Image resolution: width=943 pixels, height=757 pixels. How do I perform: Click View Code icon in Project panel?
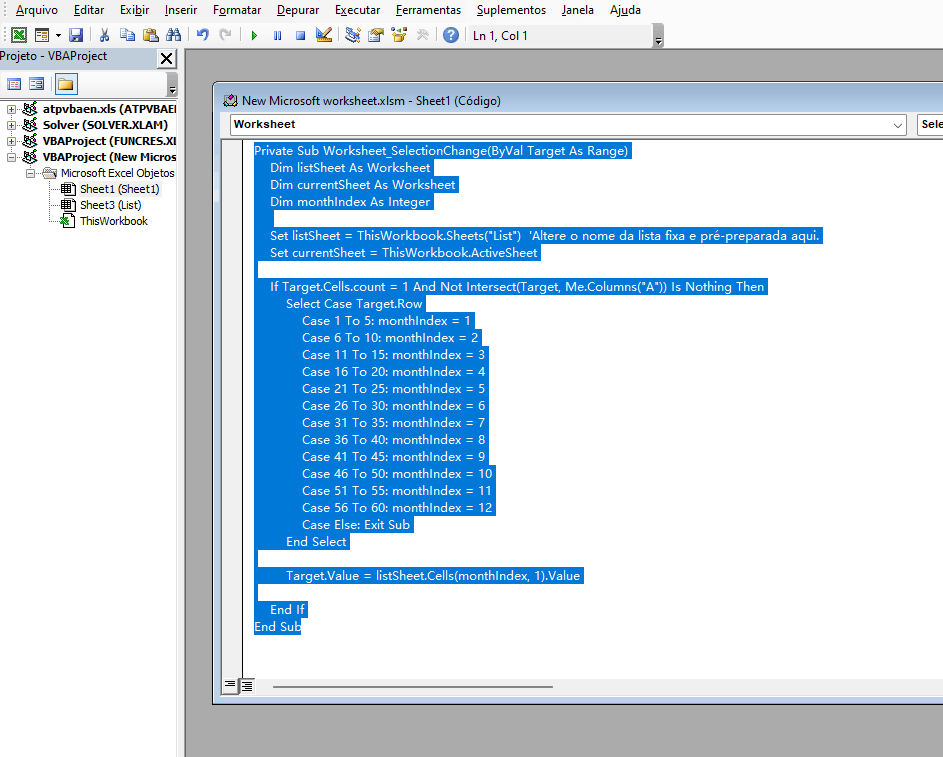pos(14,84)
